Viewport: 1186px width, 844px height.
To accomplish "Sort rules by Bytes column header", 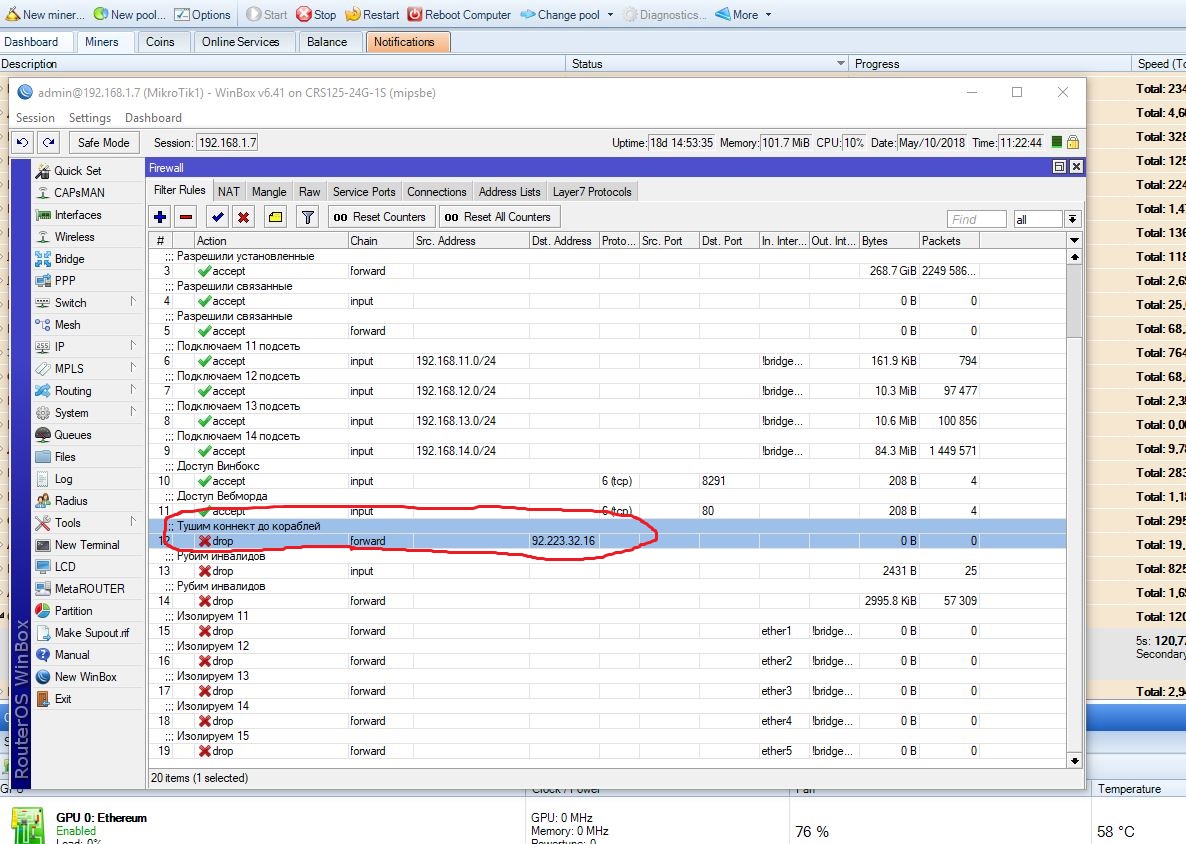I will pos(889,240).
